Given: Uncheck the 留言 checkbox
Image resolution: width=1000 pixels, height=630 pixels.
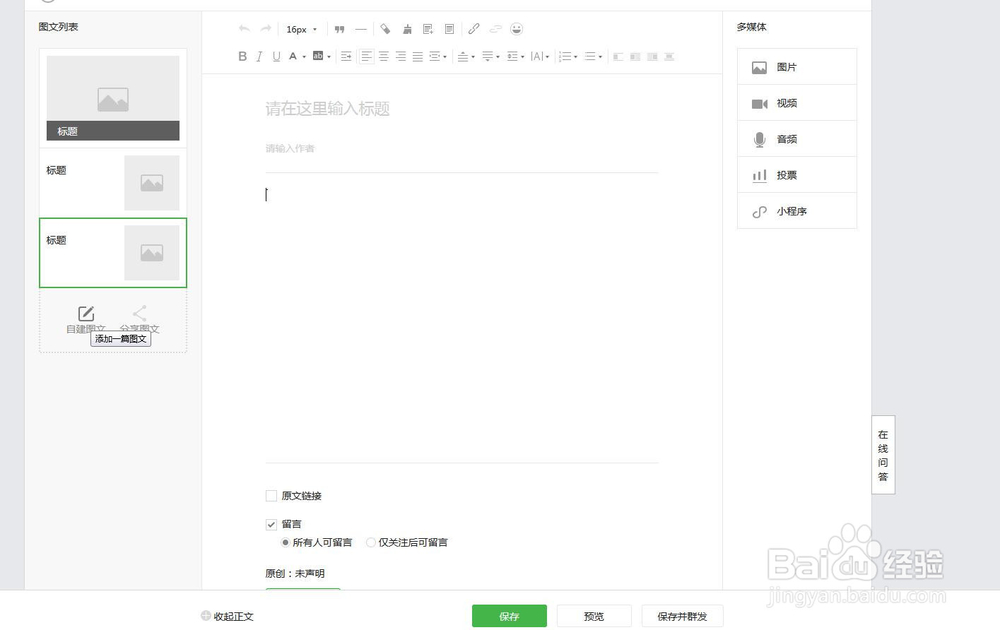Looking at the screenshot, I should click(x=271, y=524).
